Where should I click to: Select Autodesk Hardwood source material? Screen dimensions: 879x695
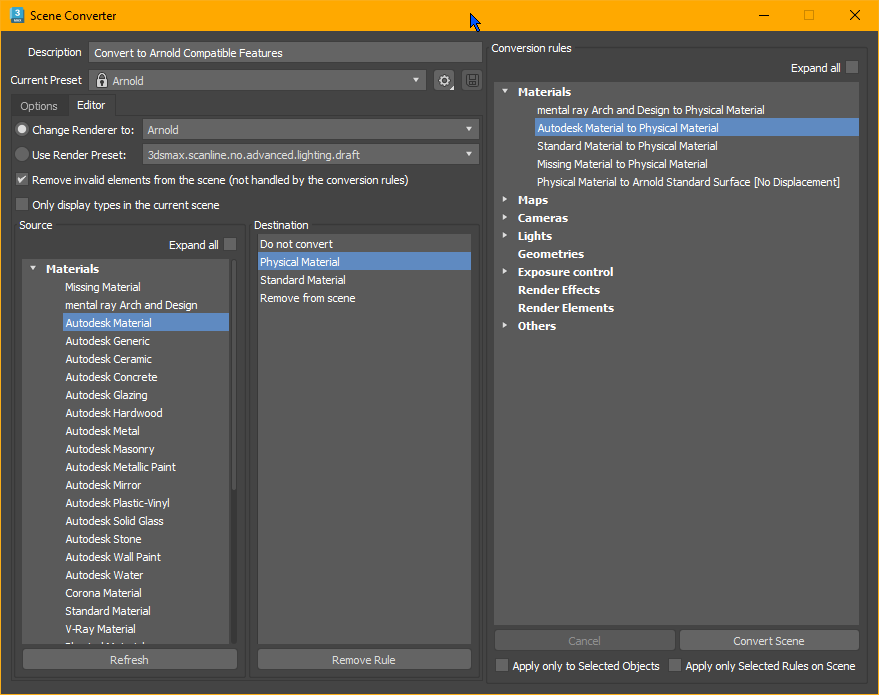click(x=146, y=413)
